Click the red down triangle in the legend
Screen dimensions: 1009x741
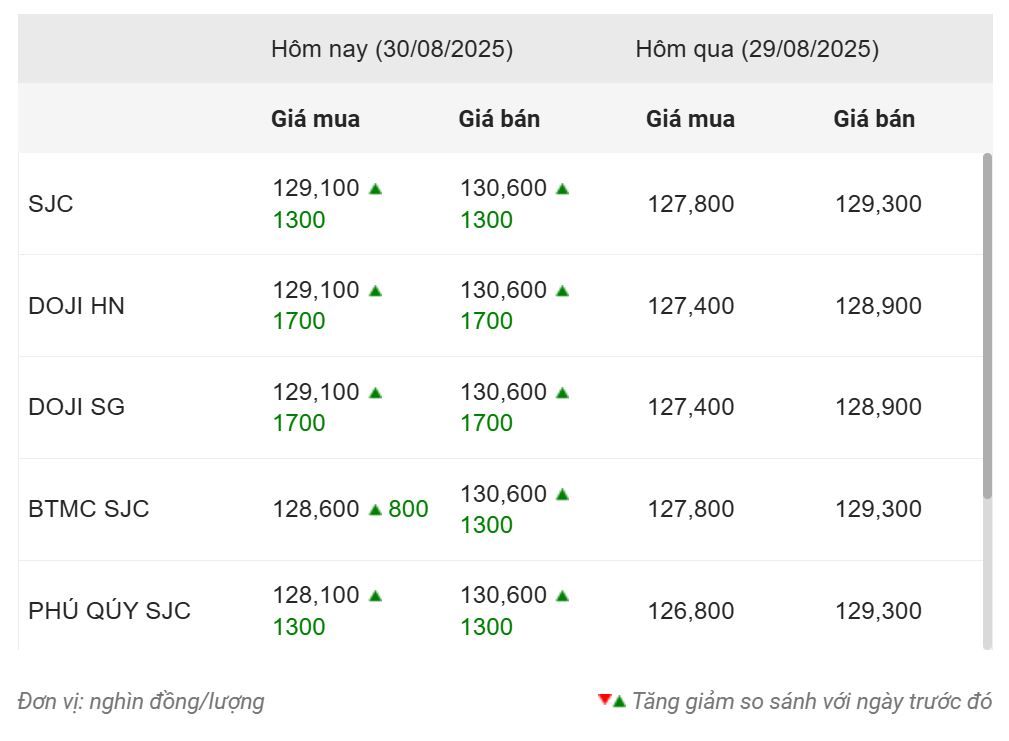coord(604,699)
